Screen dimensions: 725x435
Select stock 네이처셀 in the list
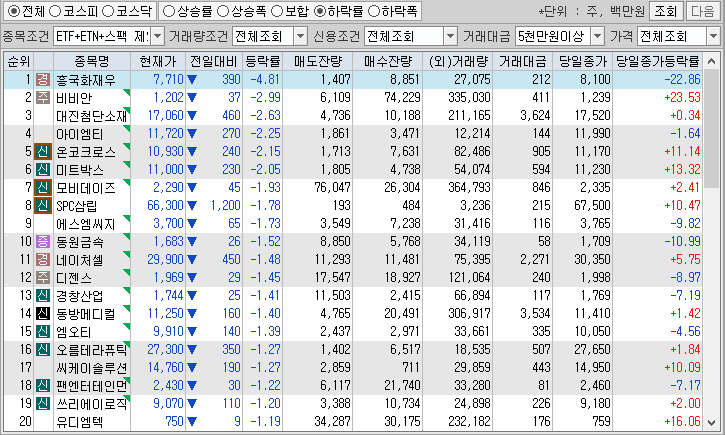pos(80,259)
